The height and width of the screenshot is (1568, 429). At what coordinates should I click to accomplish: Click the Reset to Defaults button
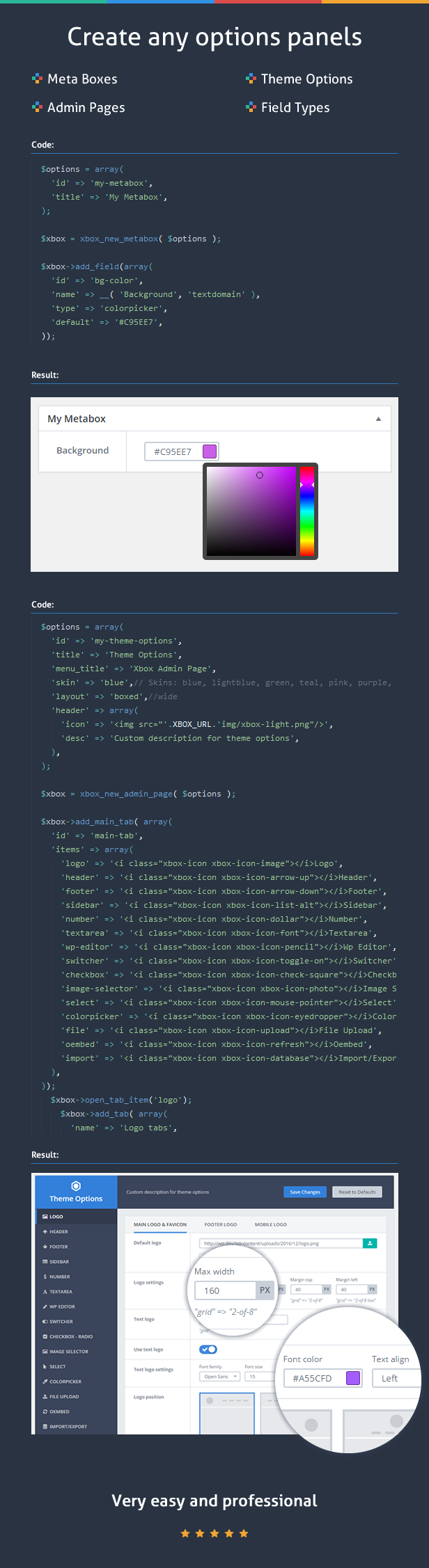click(x=357, y=1192)
